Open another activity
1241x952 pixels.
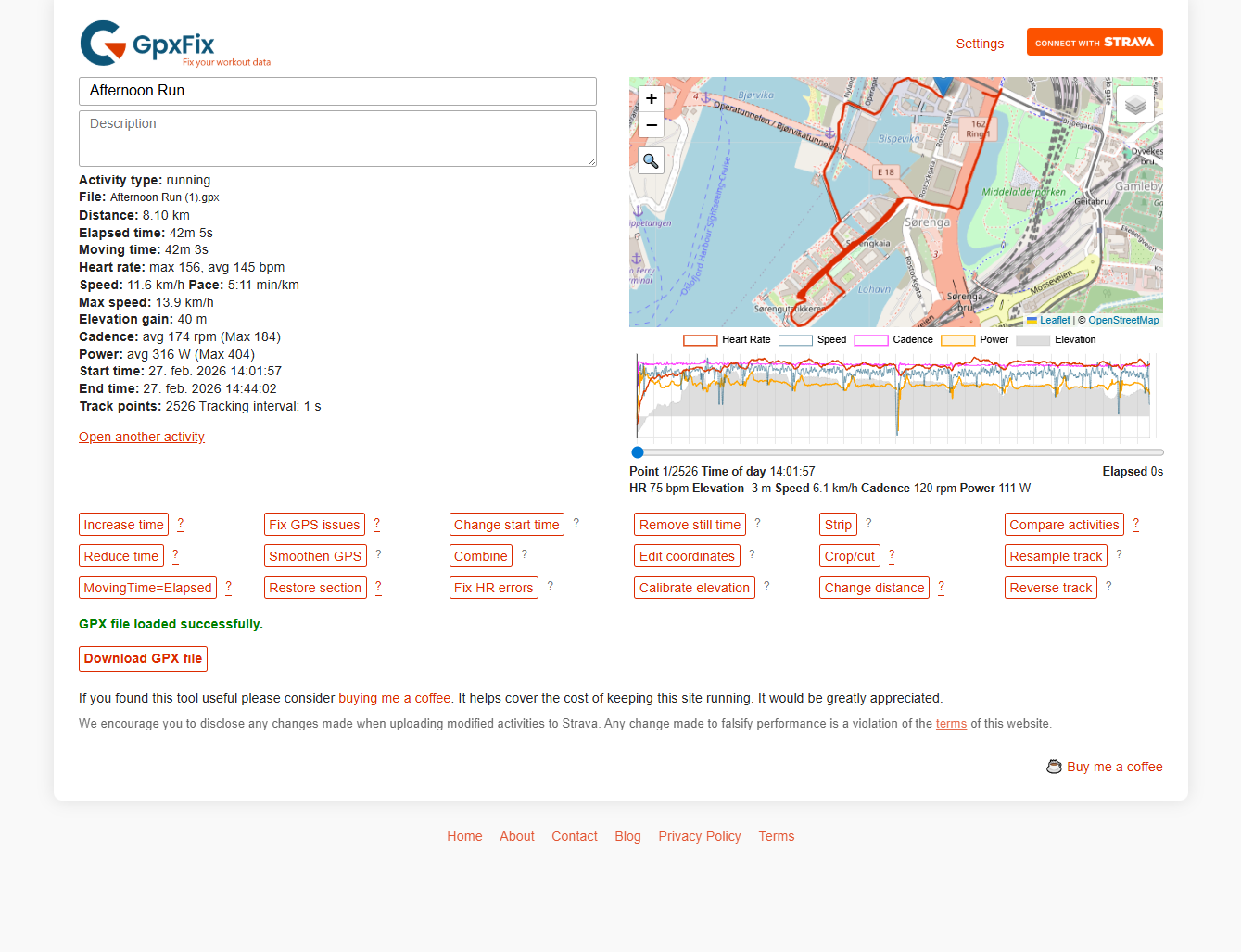[x=141, y=437]
